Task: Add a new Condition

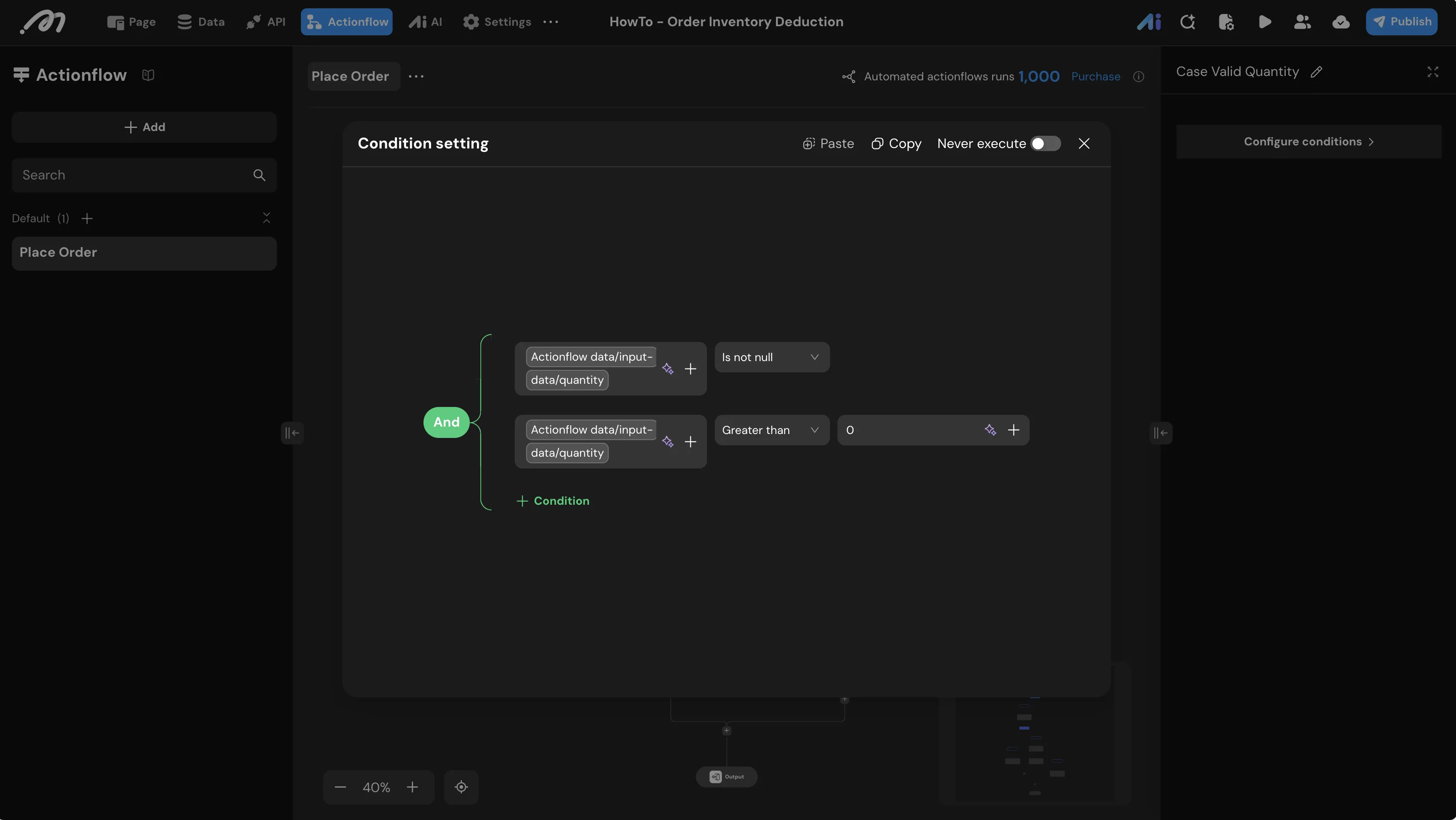Action: [x=553, y=501]
